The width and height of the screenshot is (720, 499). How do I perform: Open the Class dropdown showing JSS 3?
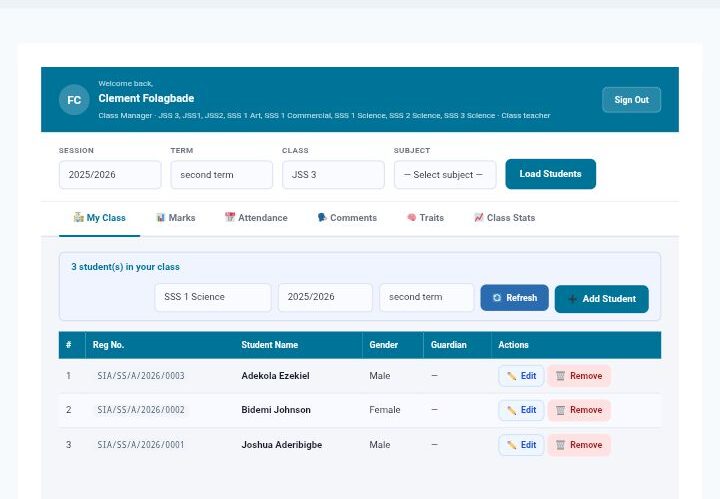(x=333, y=174)
